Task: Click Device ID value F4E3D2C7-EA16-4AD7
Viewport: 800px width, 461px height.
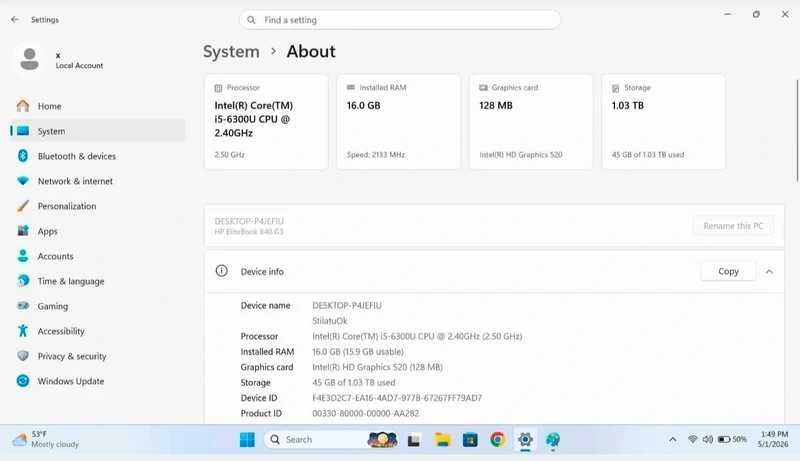Action: point(397,398)
